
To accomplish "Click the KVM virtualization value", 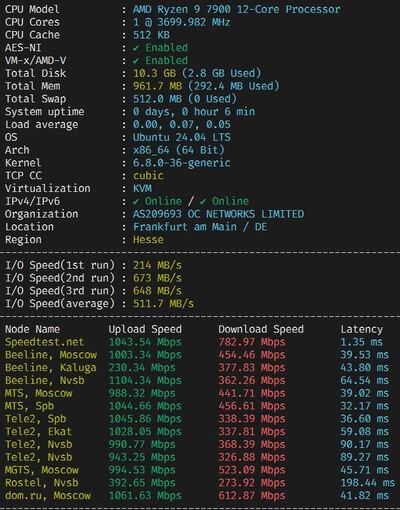I will pos(142,188).
